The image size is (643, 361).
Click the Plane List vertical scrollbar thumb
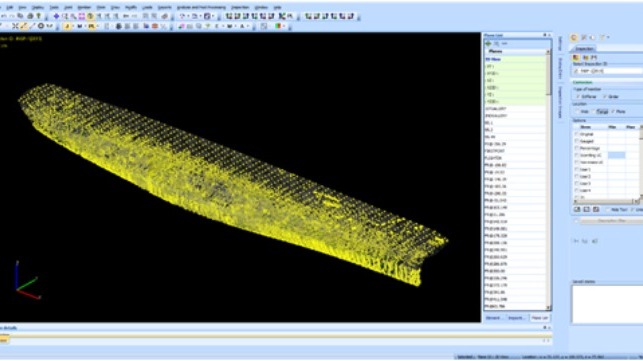pyautogui.click(x=549, y=75)
